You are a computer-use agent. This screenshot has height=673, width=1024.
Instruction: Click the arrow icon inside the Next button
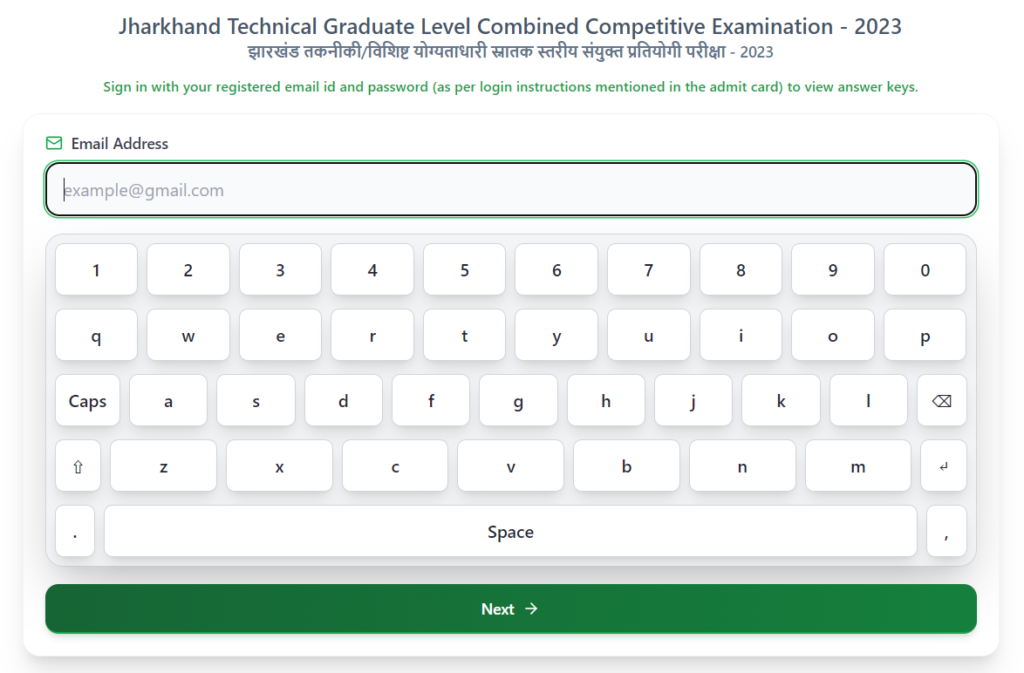532,608
